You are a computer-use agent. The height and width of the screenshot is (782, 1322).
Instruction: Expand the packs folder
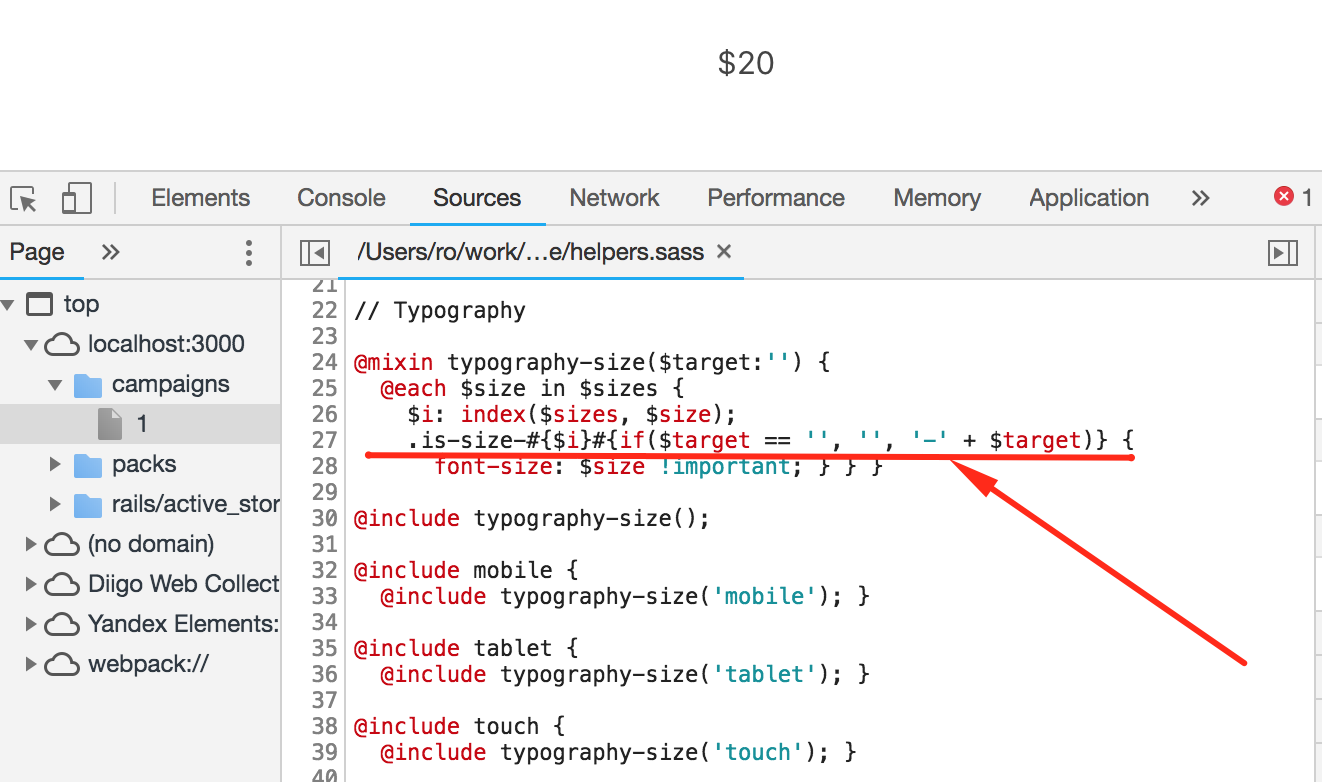(56, 464)
